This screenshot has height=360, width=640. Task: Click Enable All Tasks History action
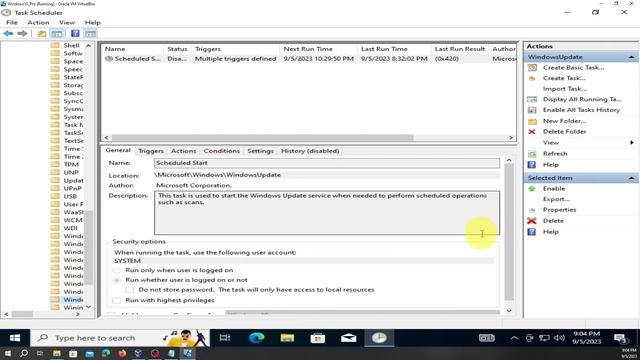click(x=581, y=110)
